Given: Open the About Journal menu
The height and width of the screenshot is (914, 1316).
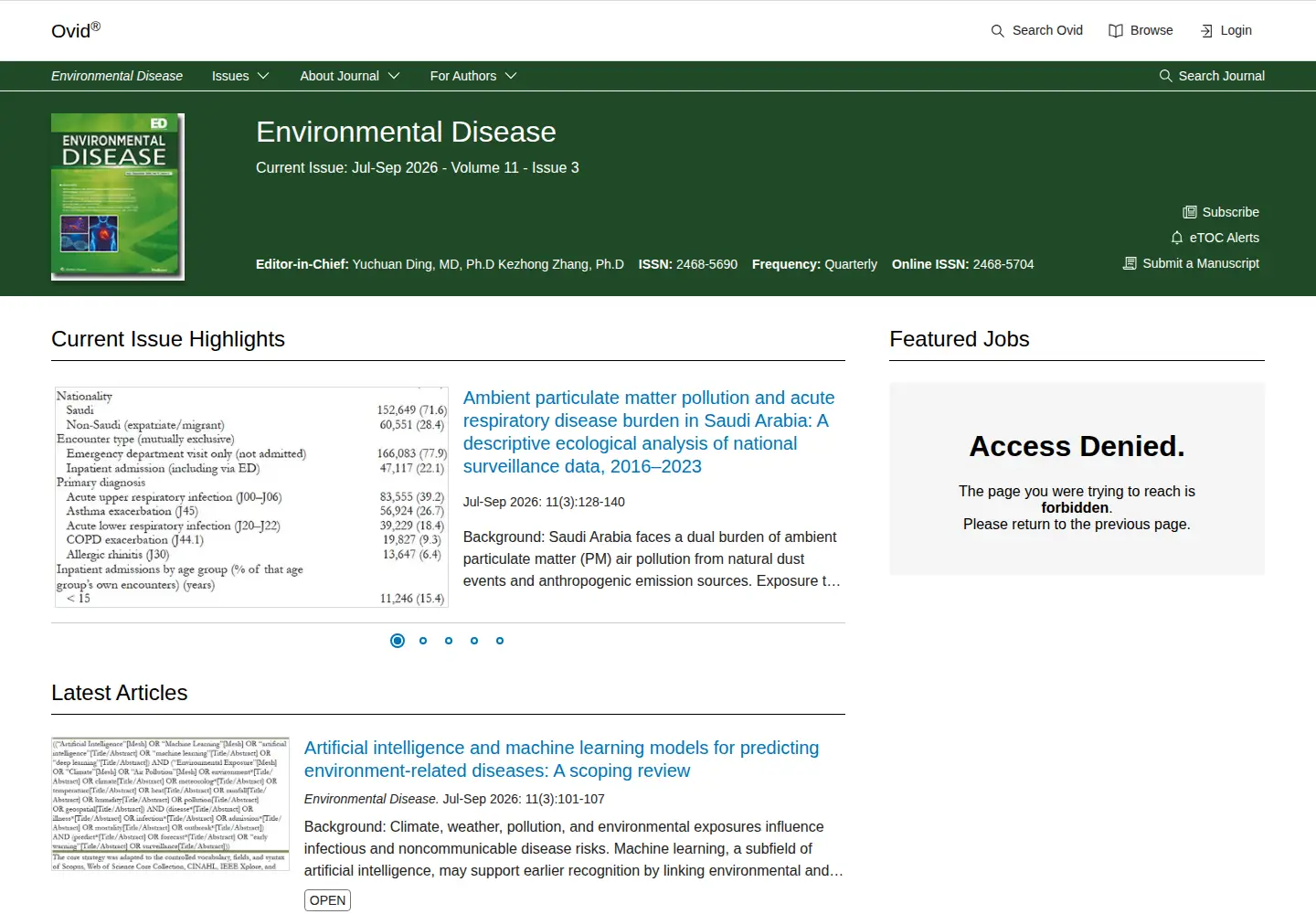Looking at the screenshot, I should (x=350, y=76).
